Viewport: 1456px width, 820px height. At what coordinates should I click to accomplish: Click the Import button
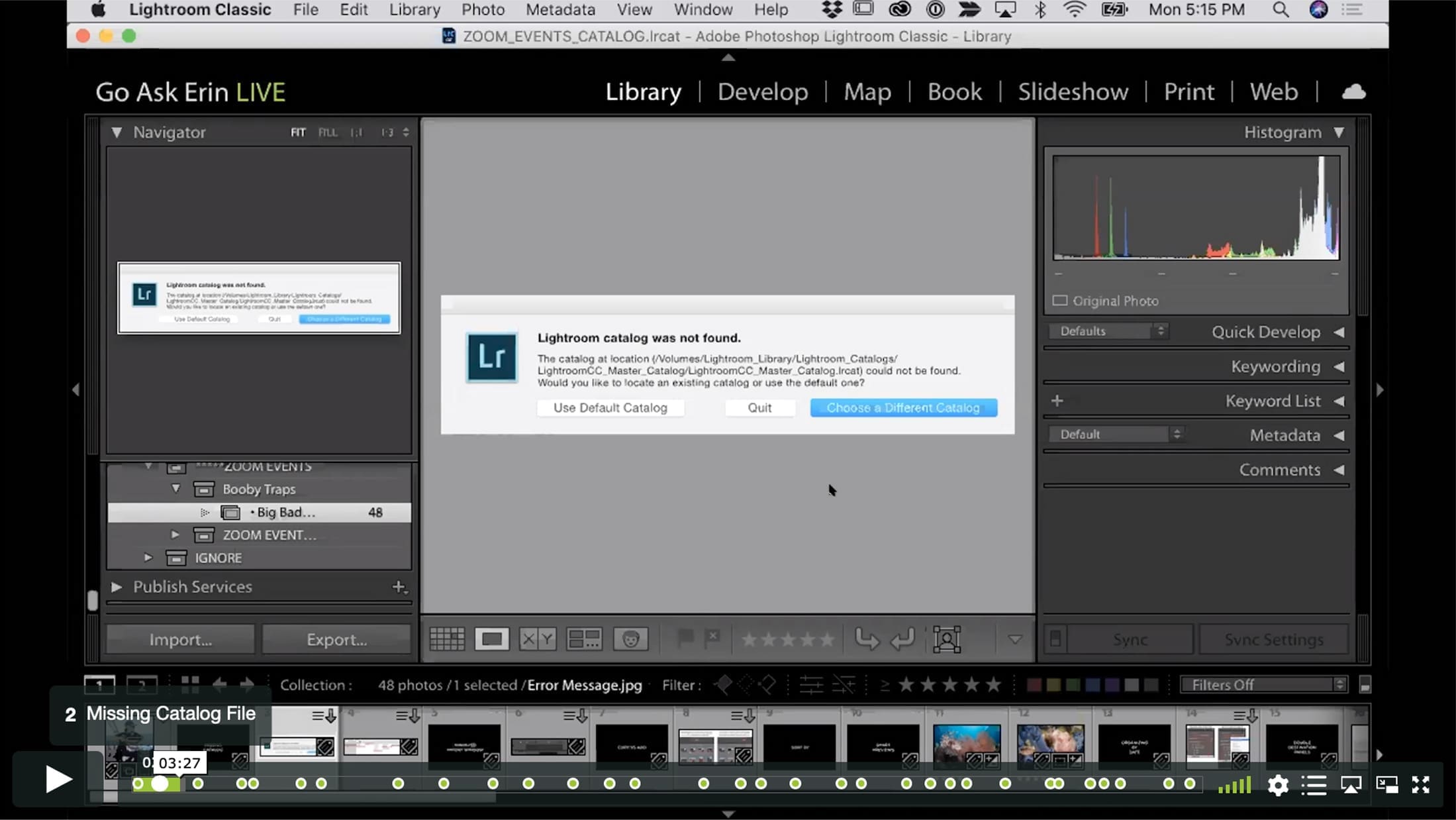180,639
